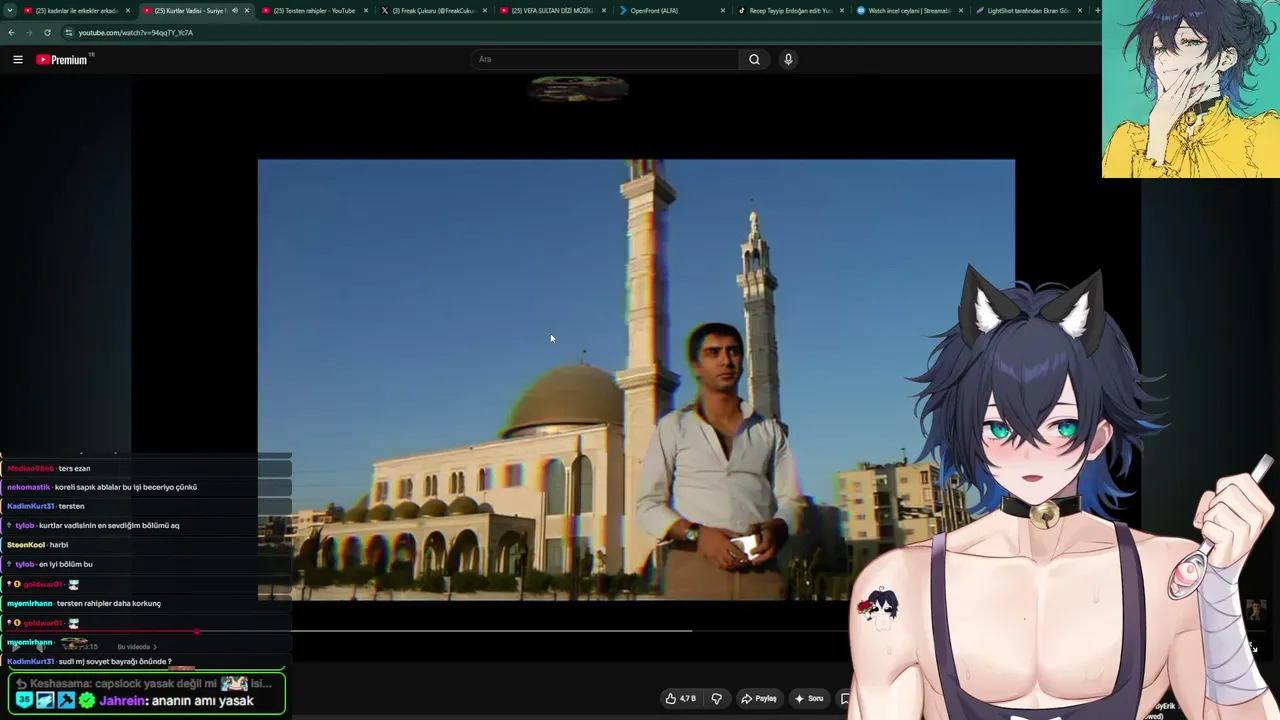Click the moderator hammer badge in pinned chat
Screen dimensions: 1280x720
pyautogui.click(x=67, y=701)
